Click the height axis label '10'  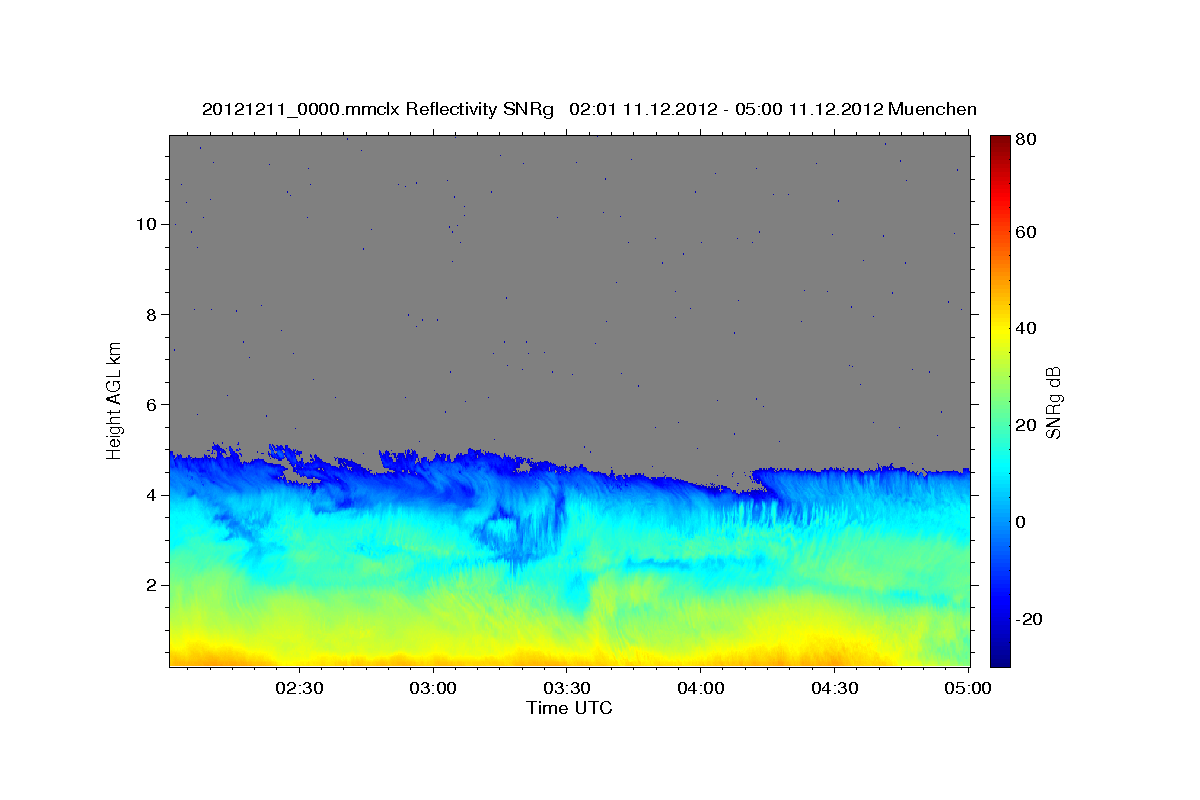147,224
